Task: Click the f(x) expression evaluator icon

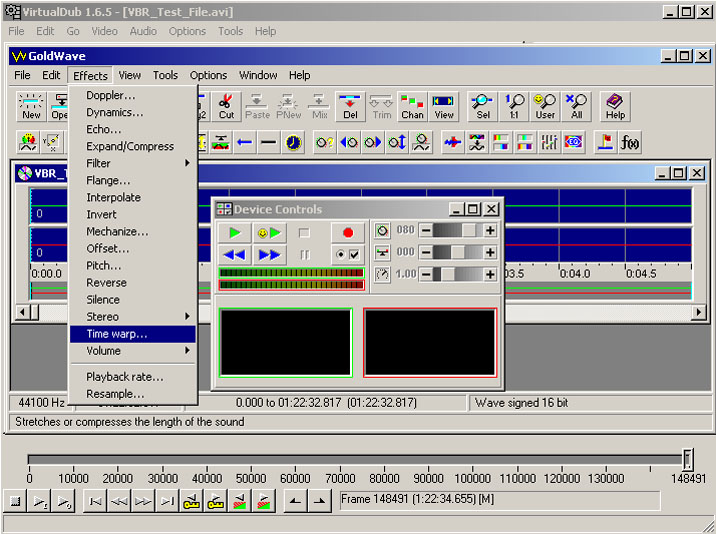Action: pos(629,143)
